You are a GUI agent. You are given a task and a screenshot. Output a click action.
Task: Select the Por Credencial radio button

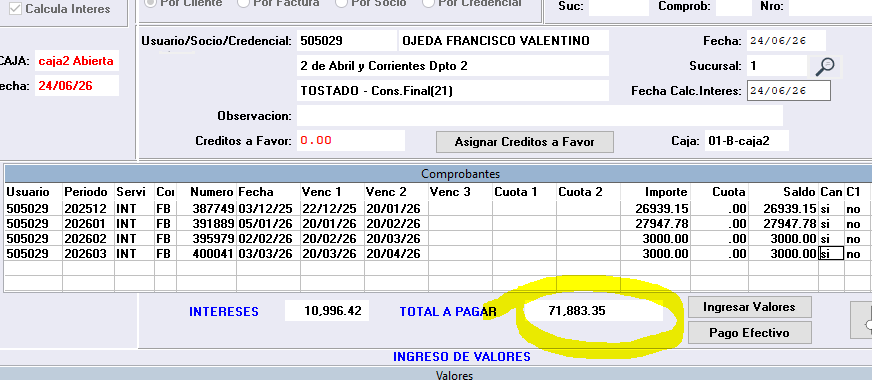pyautogui.click(x=428, y=3)
